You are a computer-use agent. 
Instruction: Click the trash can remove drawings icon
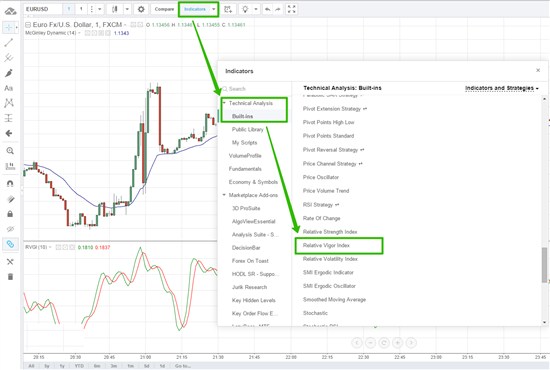point(10,277)
